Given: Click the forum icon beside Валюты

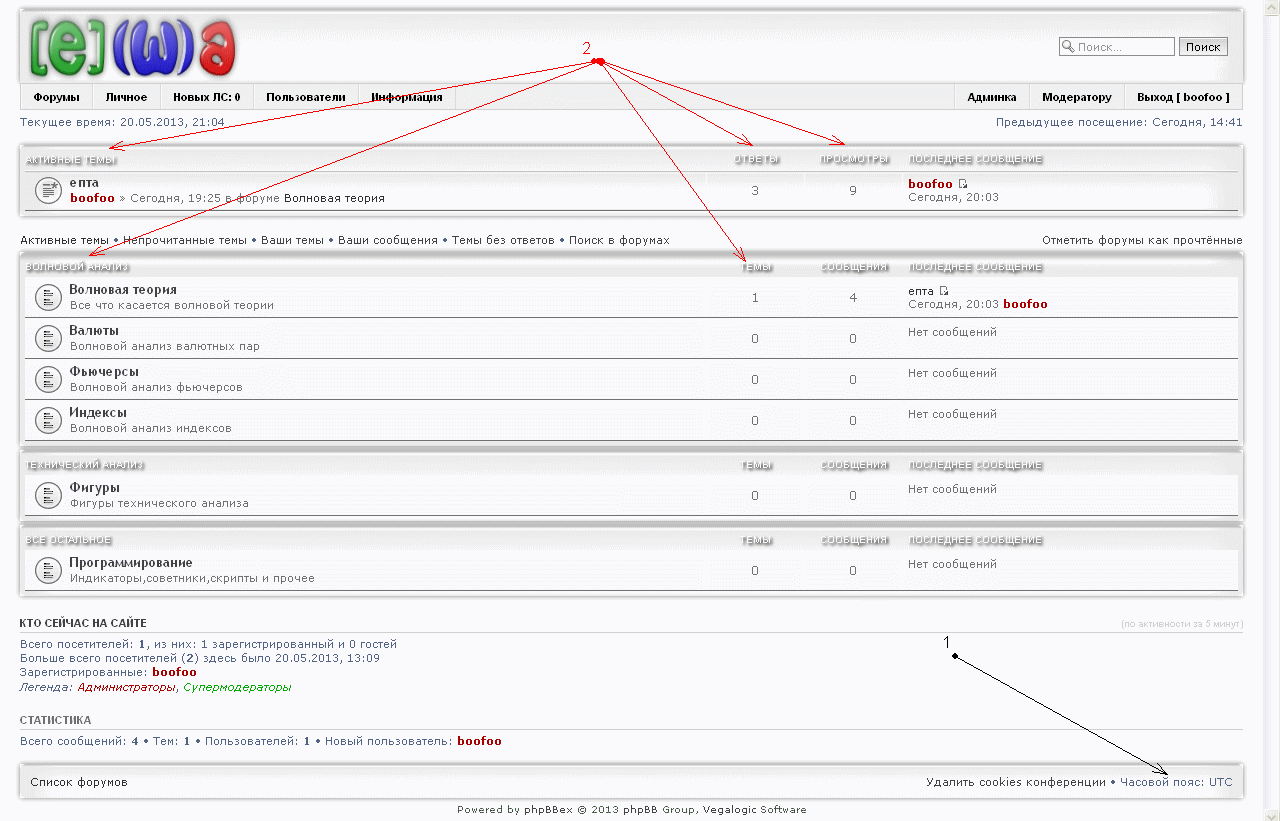Looking at the screenshot, I should point(48,338).
